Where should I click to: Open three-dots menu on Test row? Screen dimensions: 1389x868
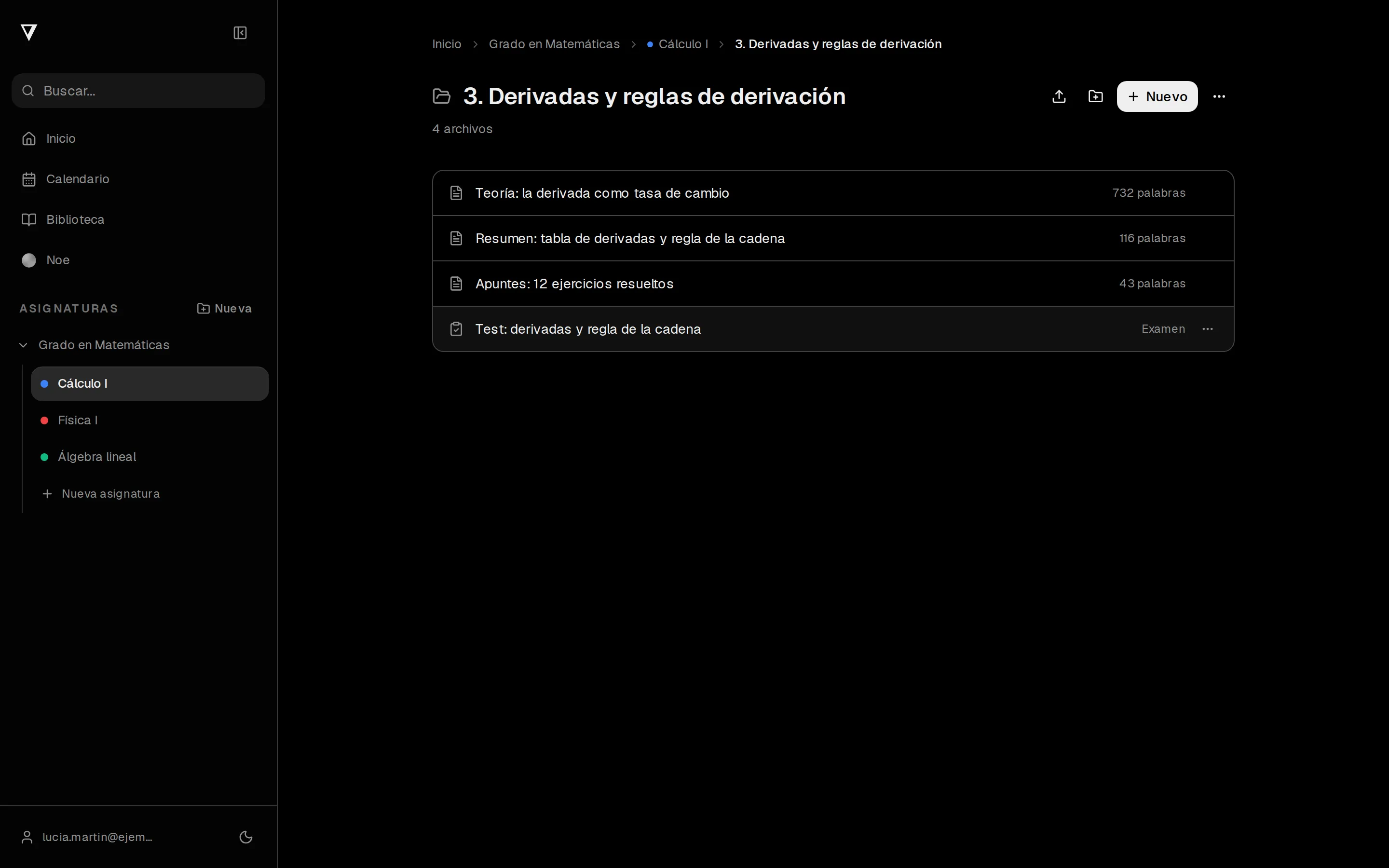click(1208, 329)
